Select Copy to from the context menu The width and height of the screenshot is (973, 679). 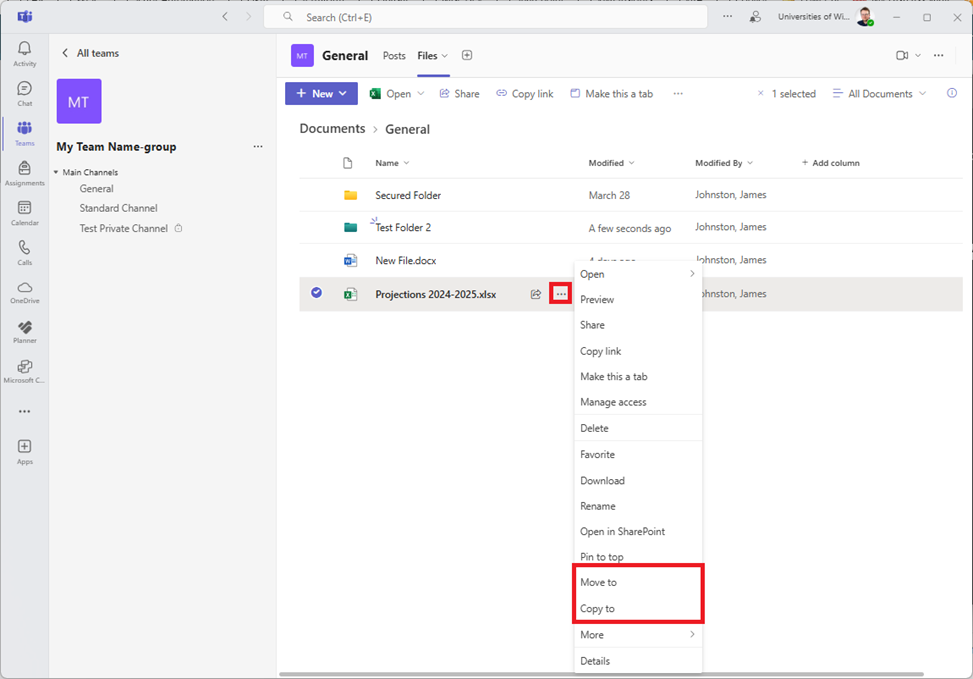pos(598,609)
